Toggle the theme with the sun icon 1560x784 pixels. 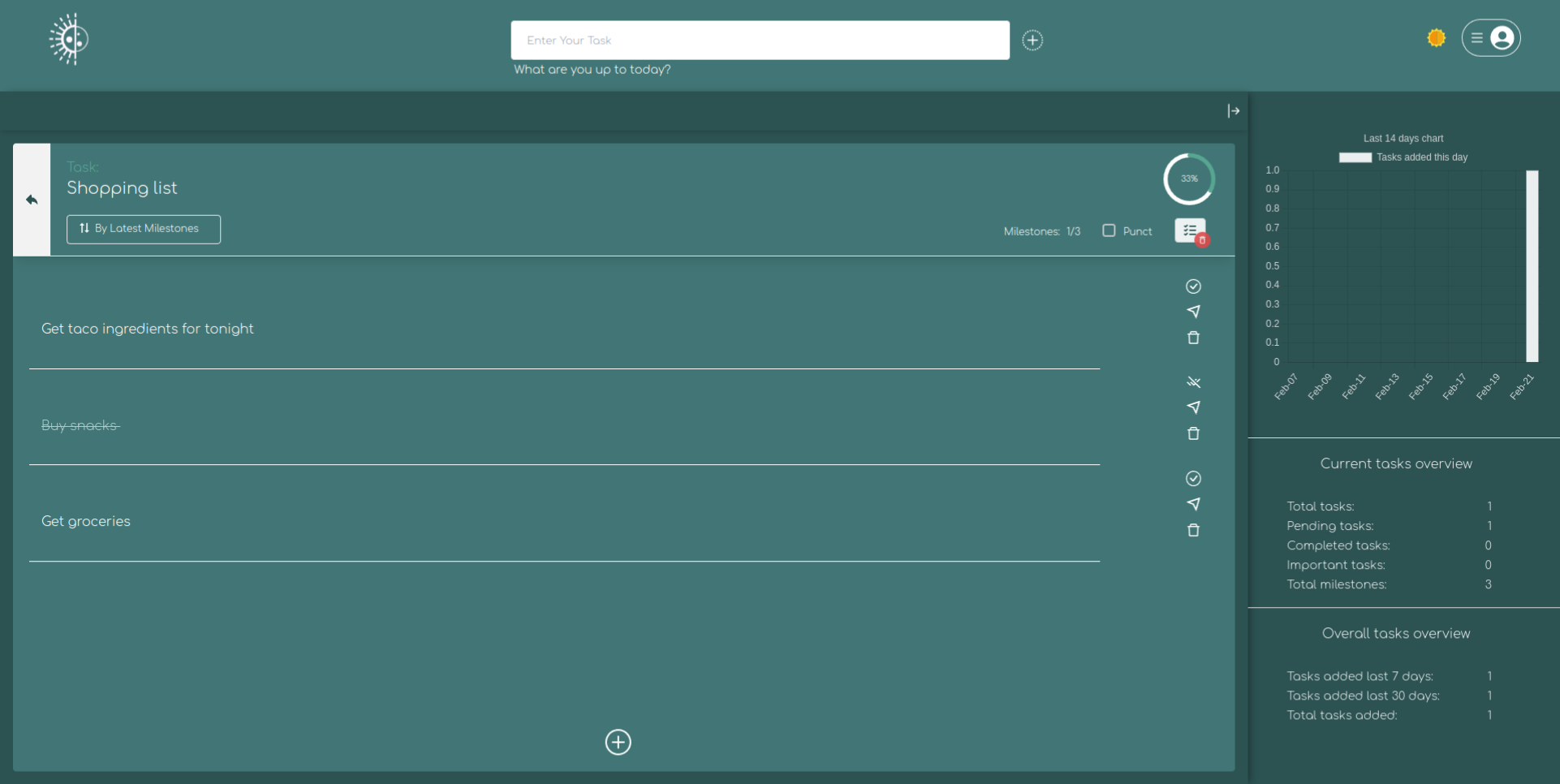[1435, 37]
